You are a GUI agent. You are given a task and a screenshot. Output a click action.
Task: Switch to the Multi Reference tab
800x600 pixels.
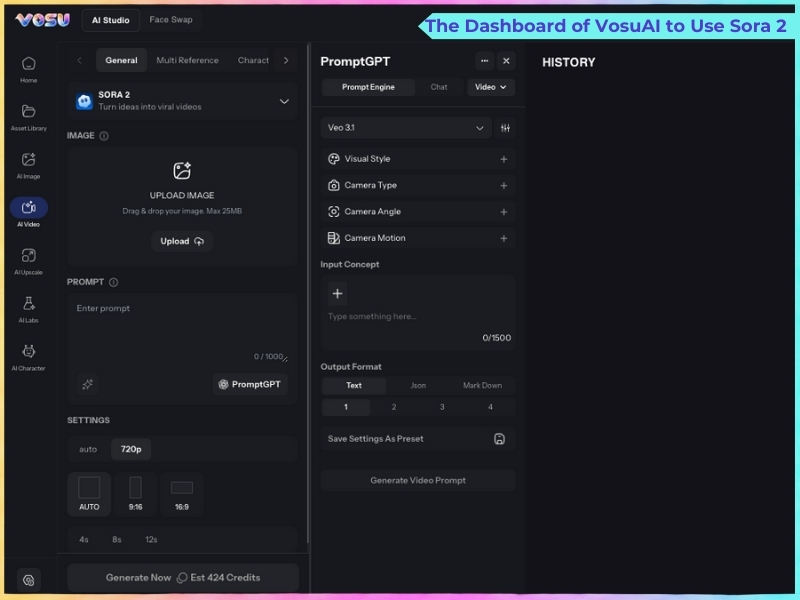[187, 60]
